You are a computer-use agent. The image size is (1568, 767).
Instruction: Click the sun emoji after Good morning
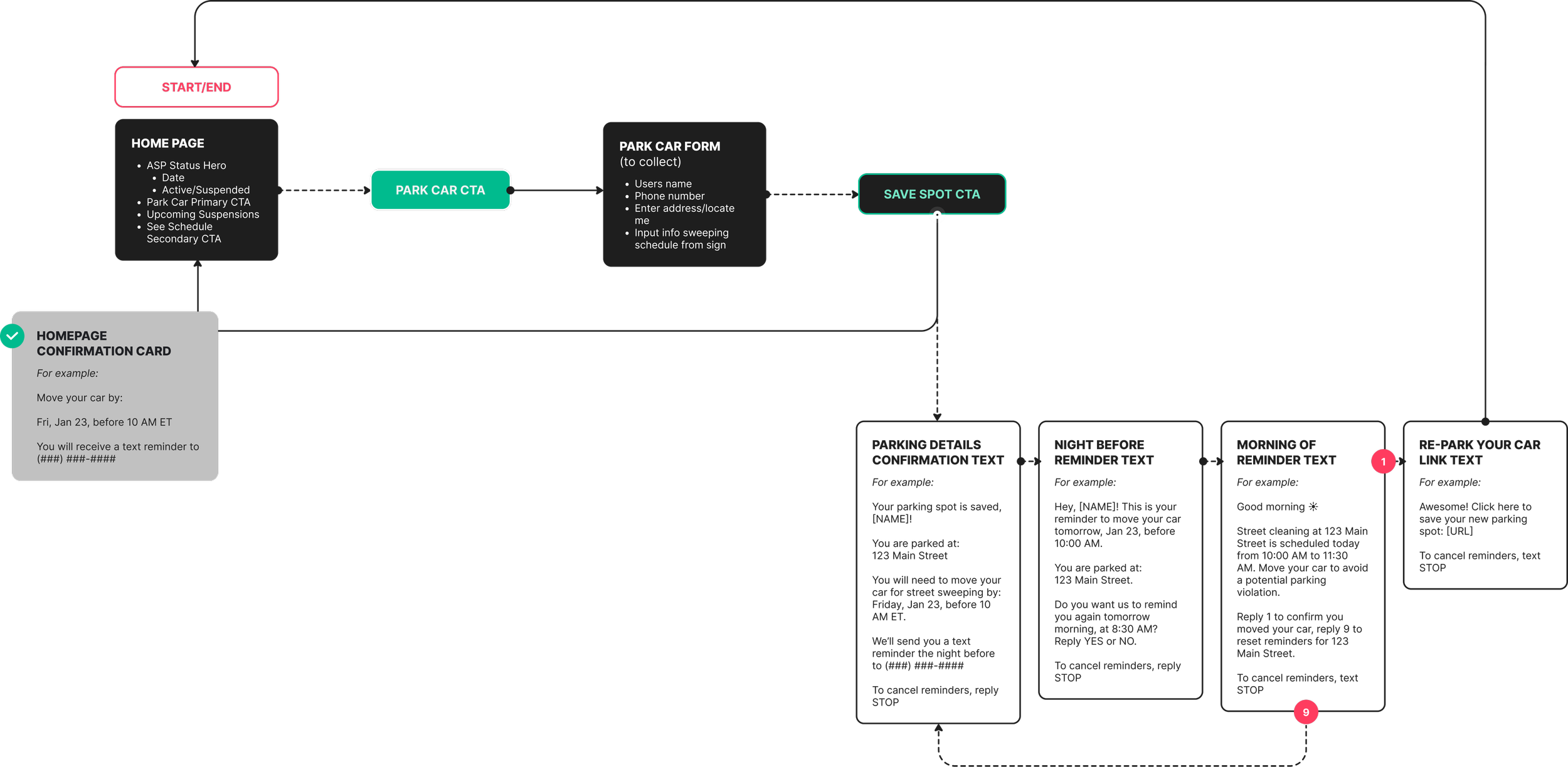click(x=1313, y=507)
